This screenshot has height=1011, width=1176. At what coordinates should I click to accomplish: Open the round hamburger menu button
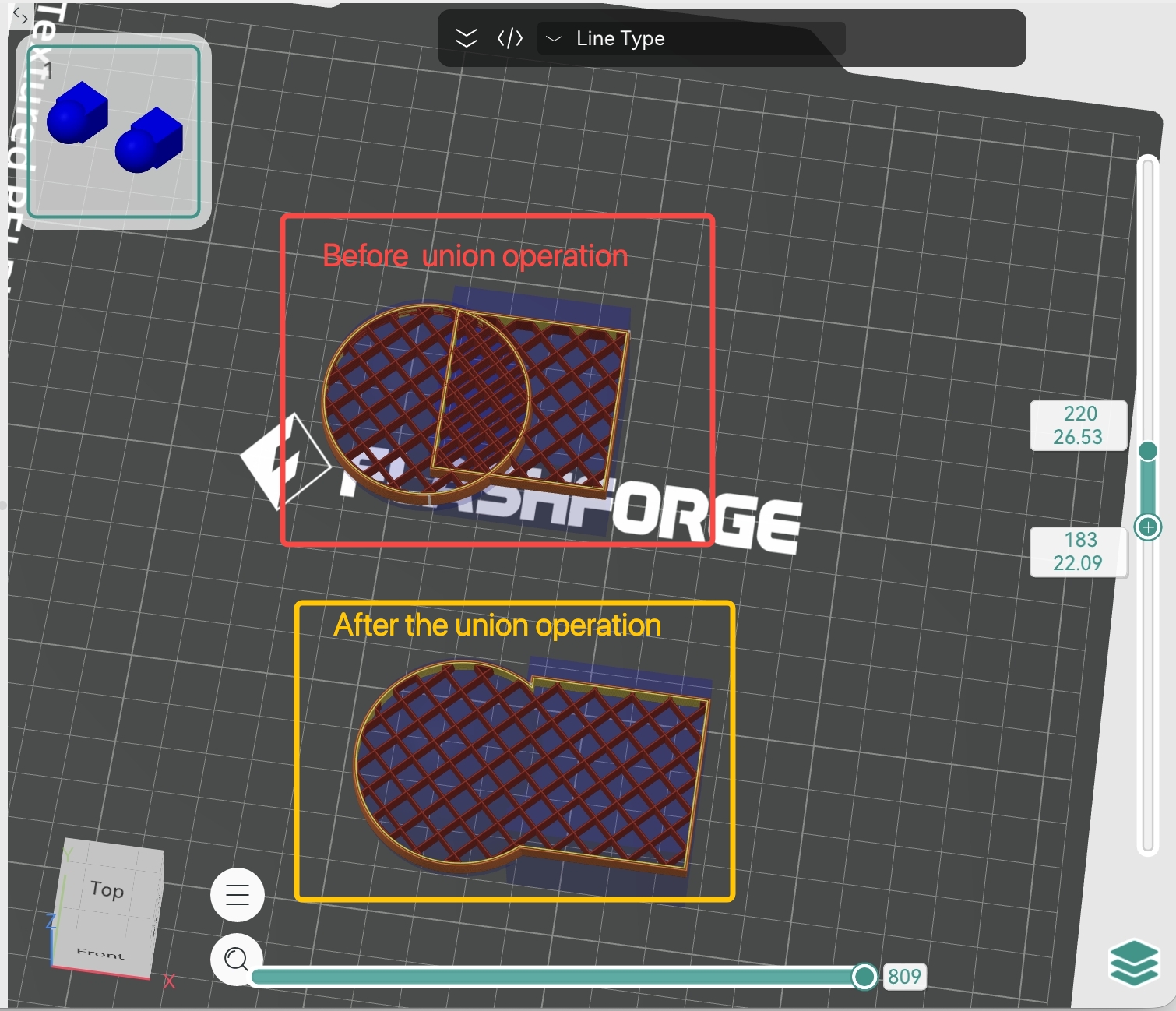(238, 895)
